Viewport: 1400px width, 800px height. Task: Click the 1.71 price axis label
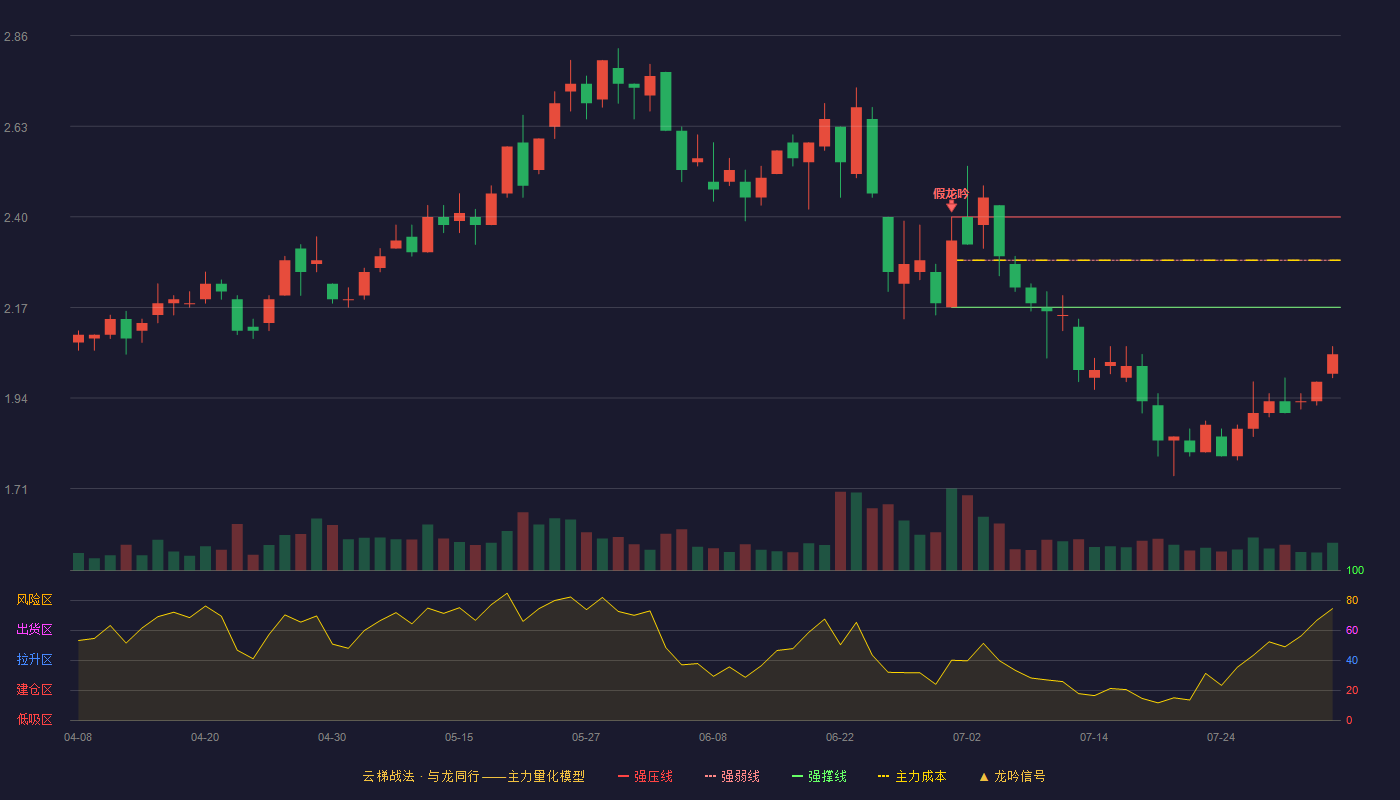16,490
